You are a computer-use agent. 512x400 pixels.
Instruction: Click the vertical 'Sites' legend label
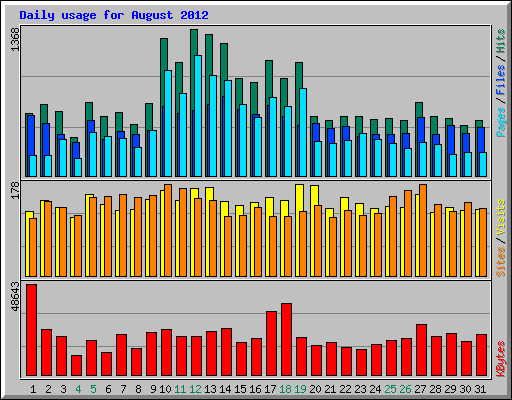pyautogui.click(x=501, y=262)
